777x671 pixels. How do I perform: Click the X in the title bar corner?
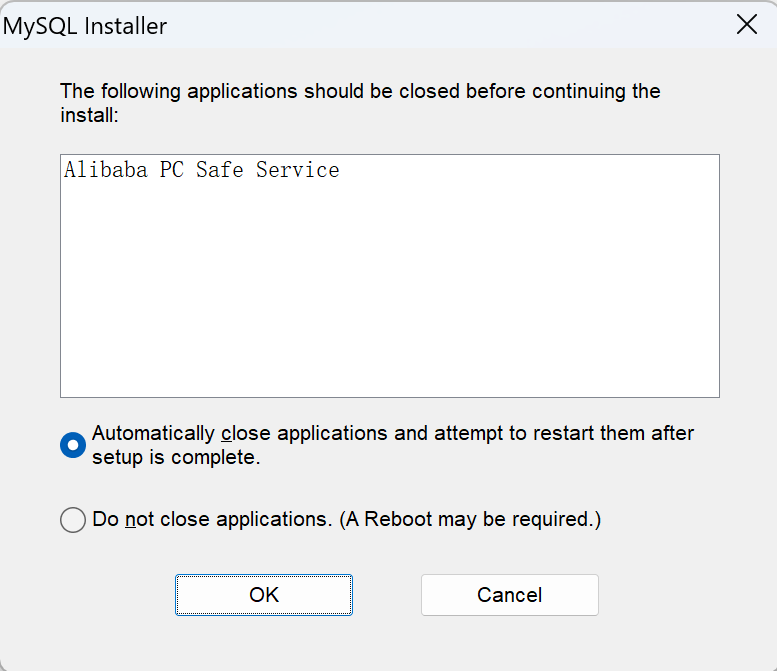coord(746,25)
